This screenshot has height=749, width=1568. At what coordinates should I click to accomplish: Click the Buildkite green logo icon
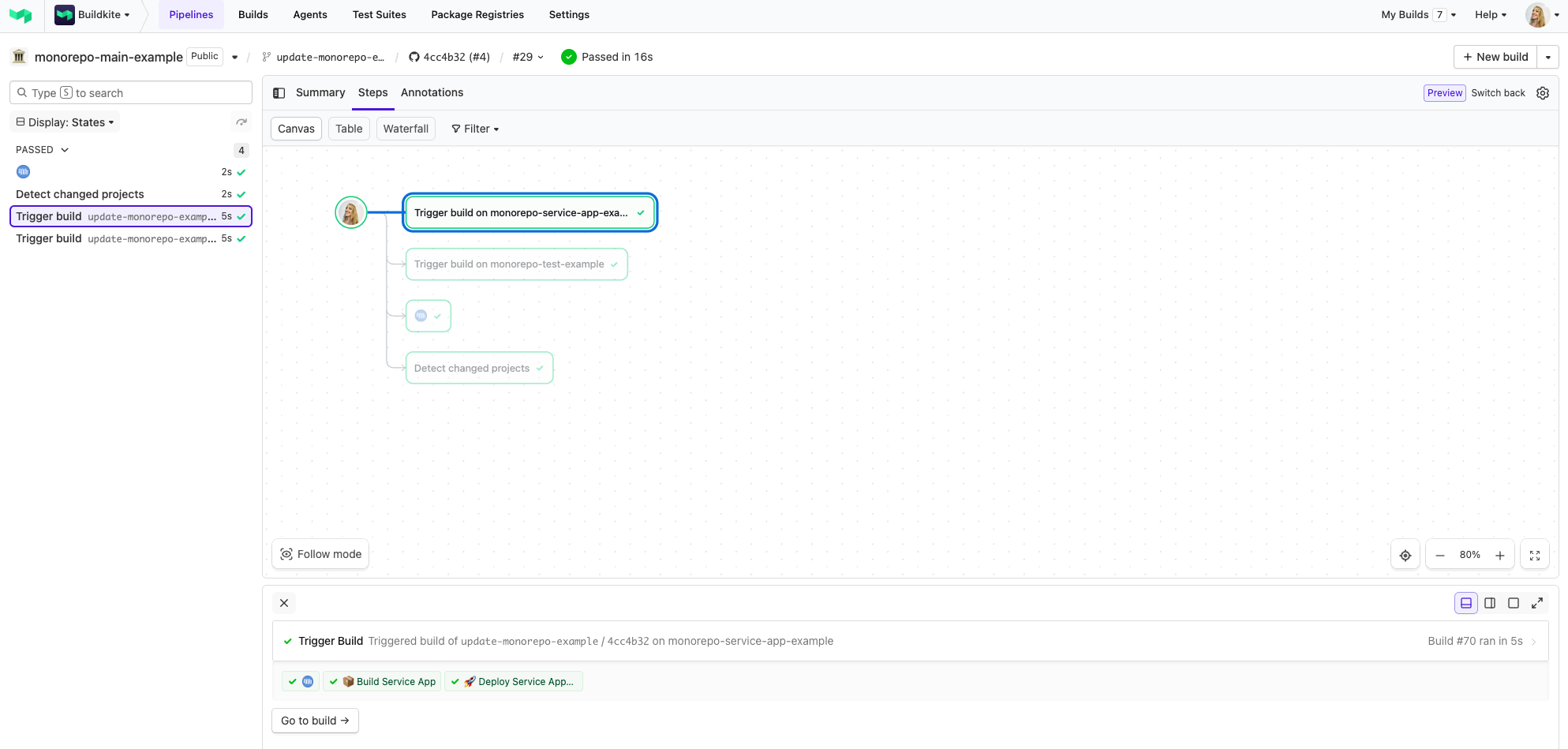pyautogui.click(x=21, y=15)
